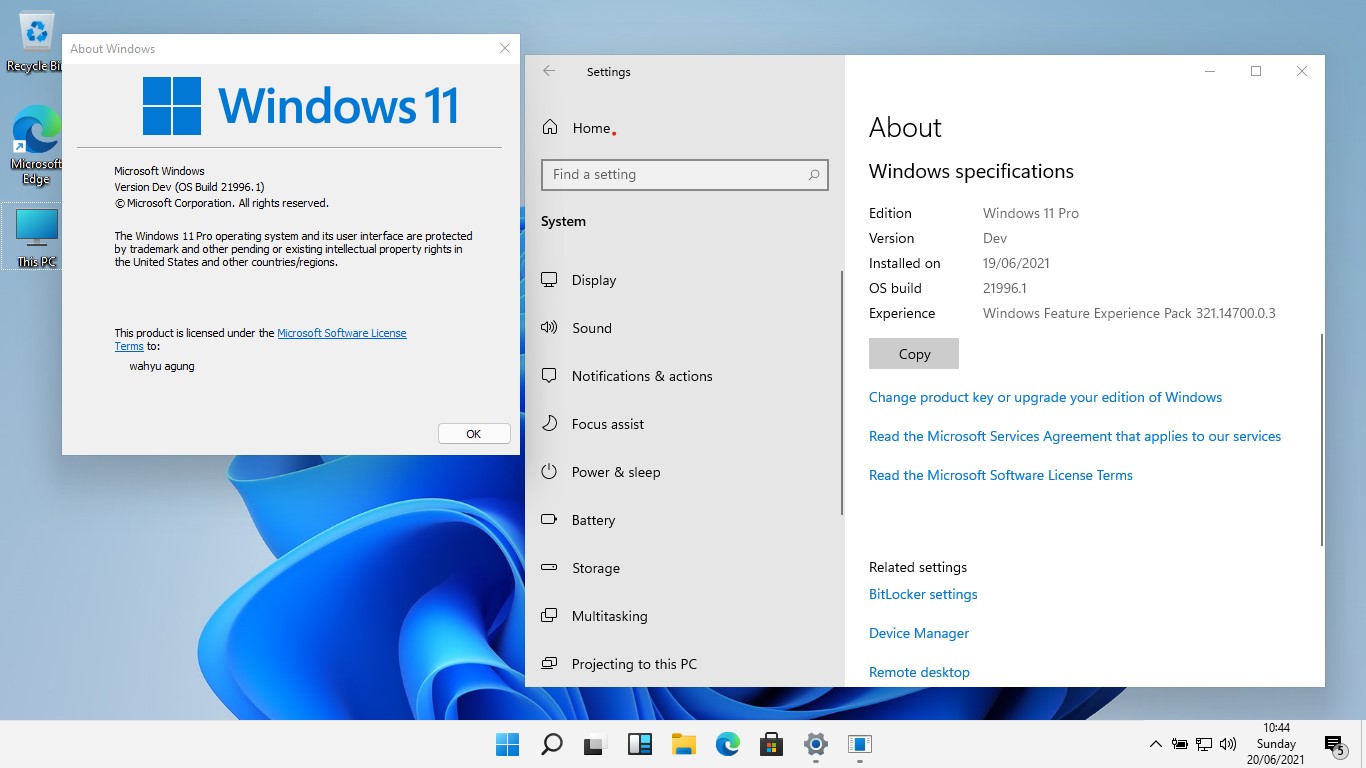Close the Settings window
Screen dimensions: 1366x768
[1302, 71]
